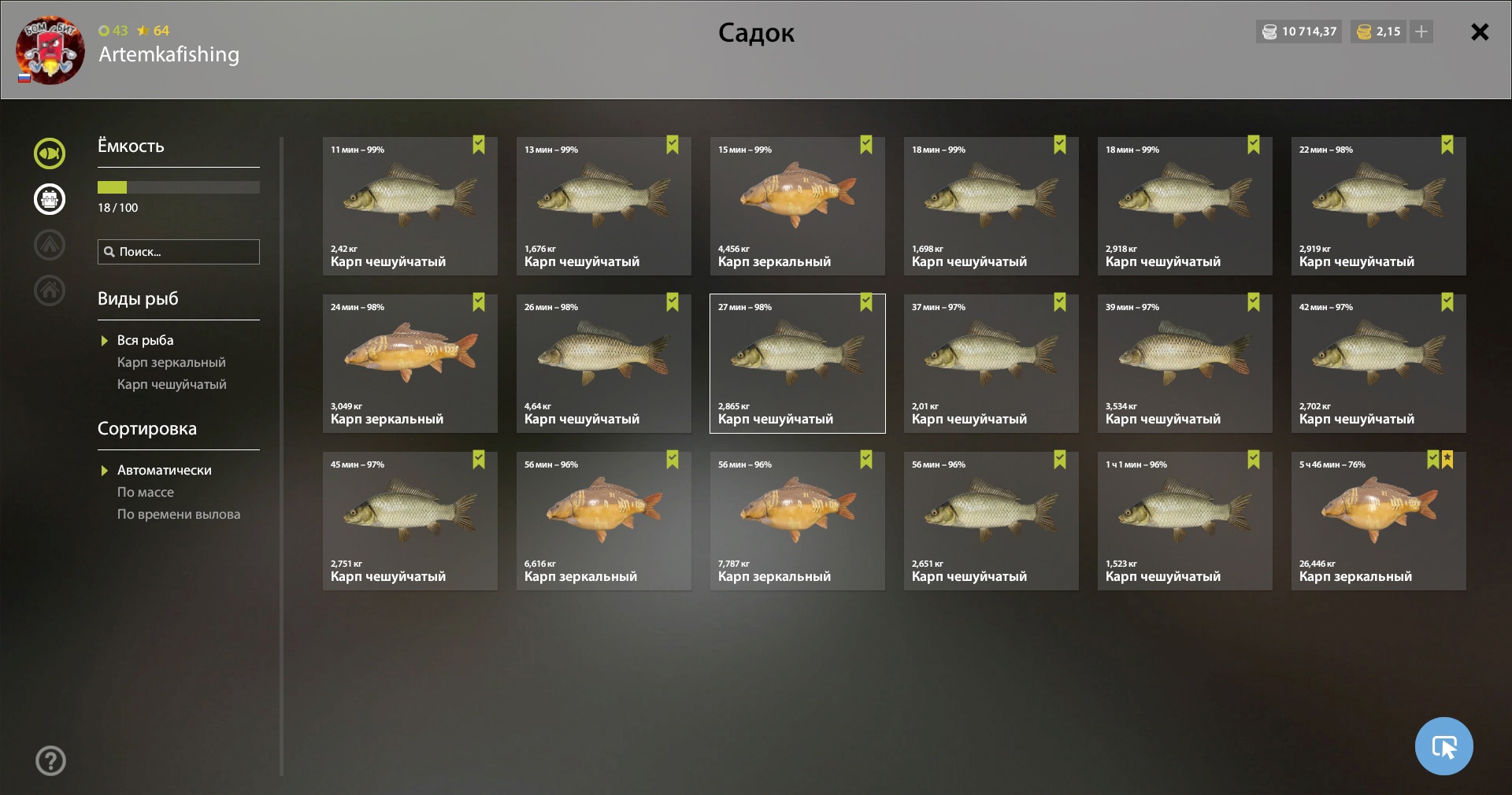Sort fish По массе
The height and width of the screenshot is (795, 1512).
(146, 492)
